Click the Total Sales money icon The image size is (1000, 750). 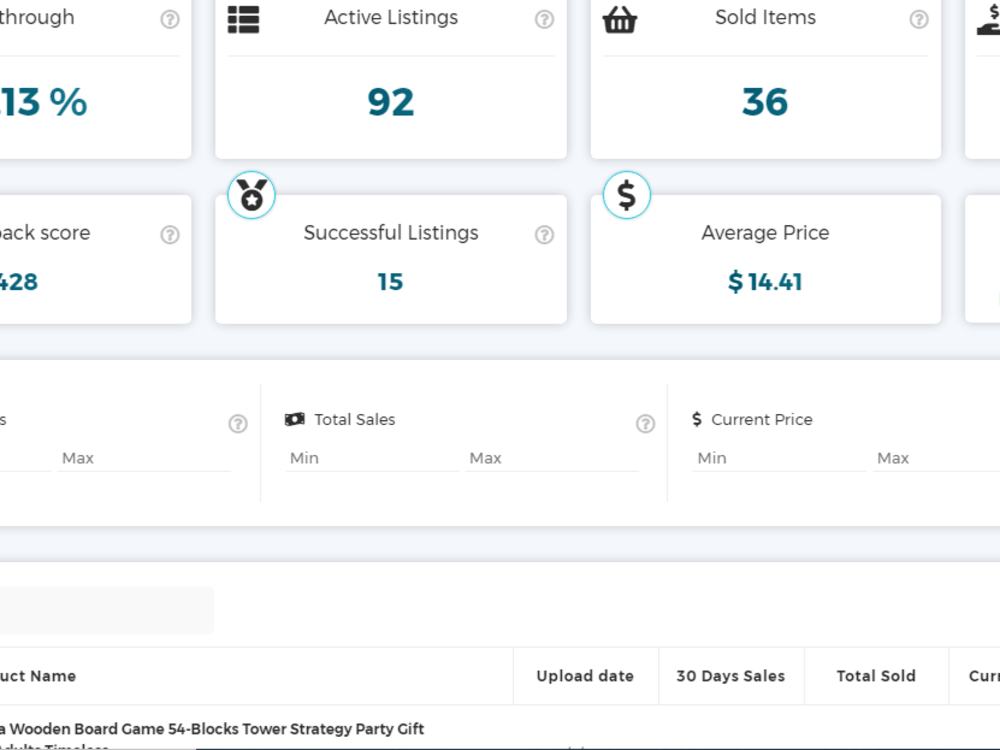pos(295,420)
